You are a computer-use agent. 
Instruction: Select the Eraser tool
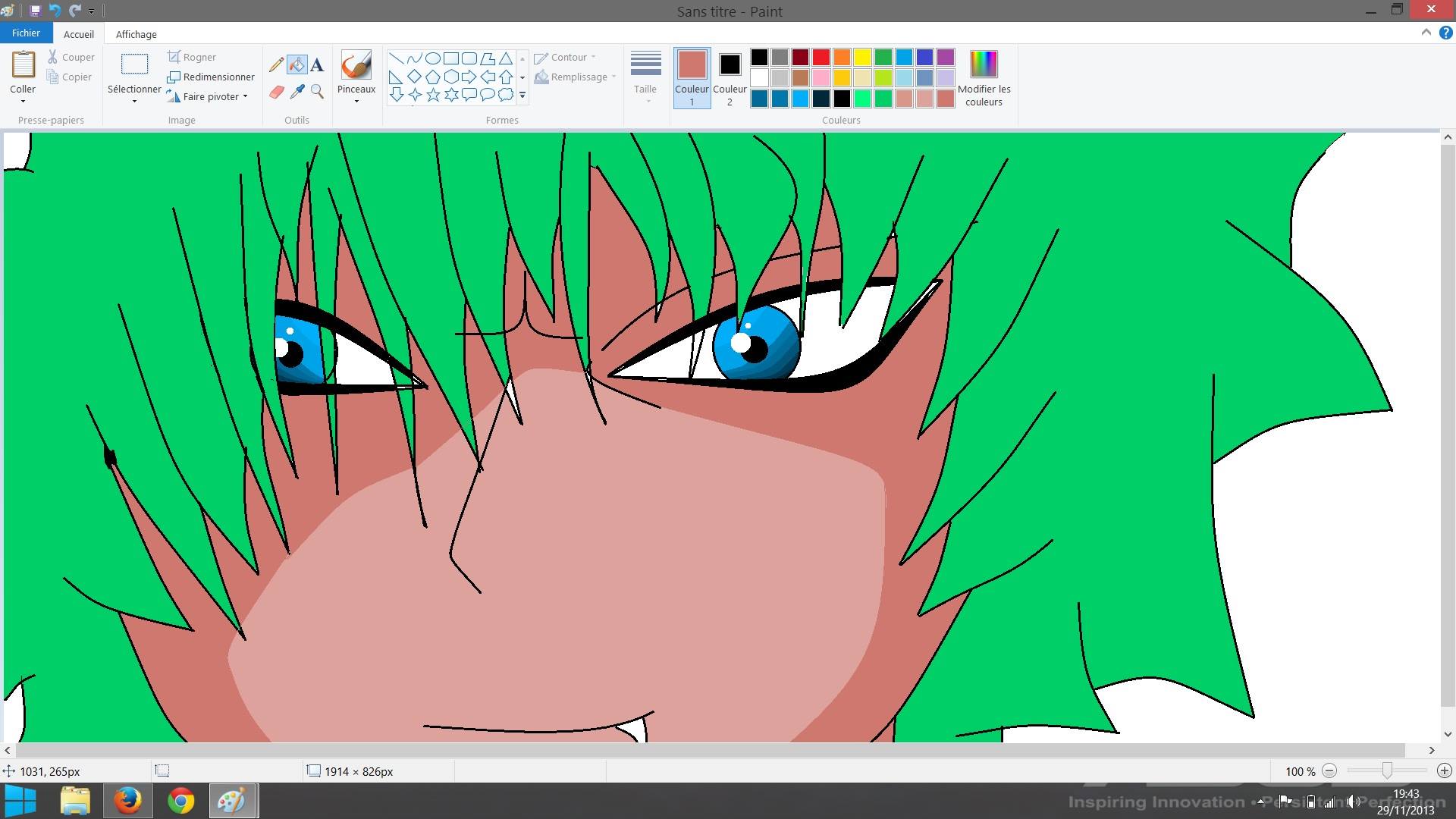pos(277,92)
